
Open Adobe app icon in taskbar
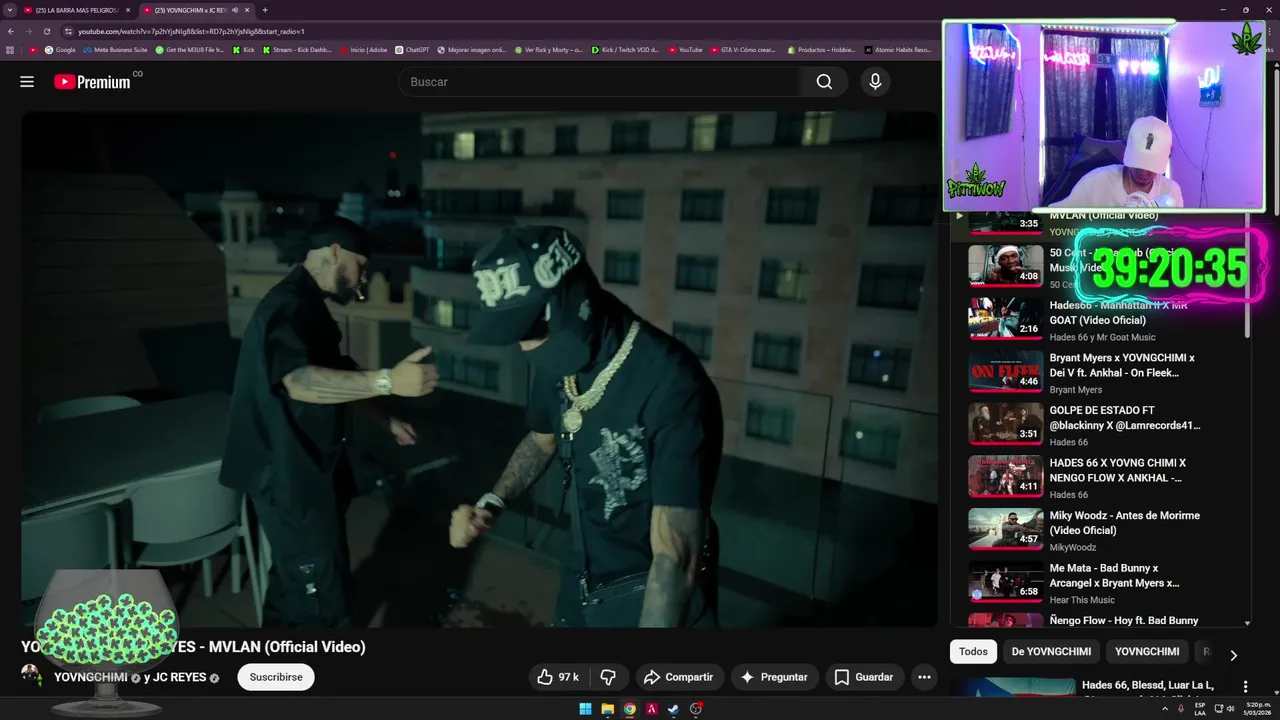point(651,709)
